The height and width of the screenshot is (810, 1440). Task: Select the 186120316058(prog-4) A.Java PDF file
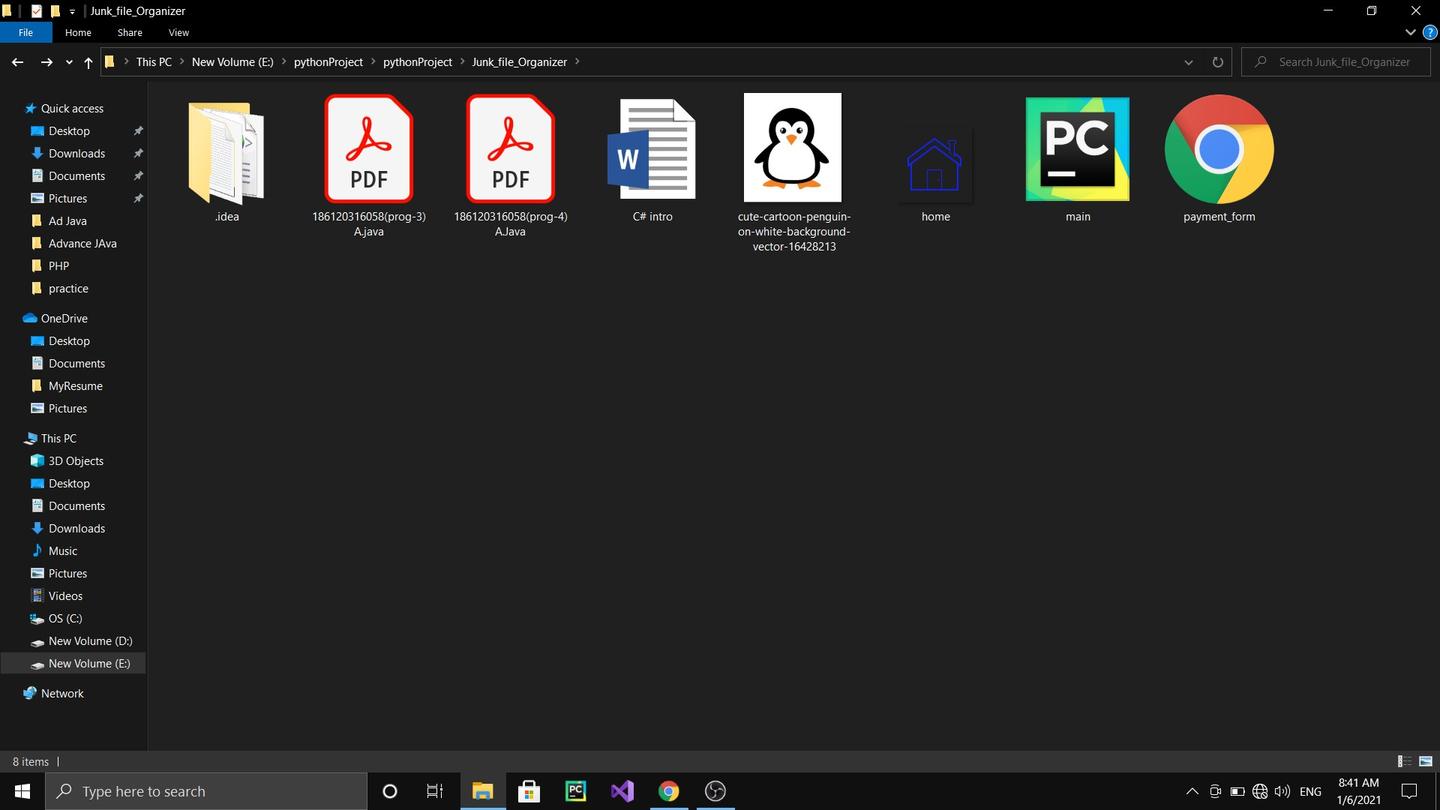pos(510,148)
